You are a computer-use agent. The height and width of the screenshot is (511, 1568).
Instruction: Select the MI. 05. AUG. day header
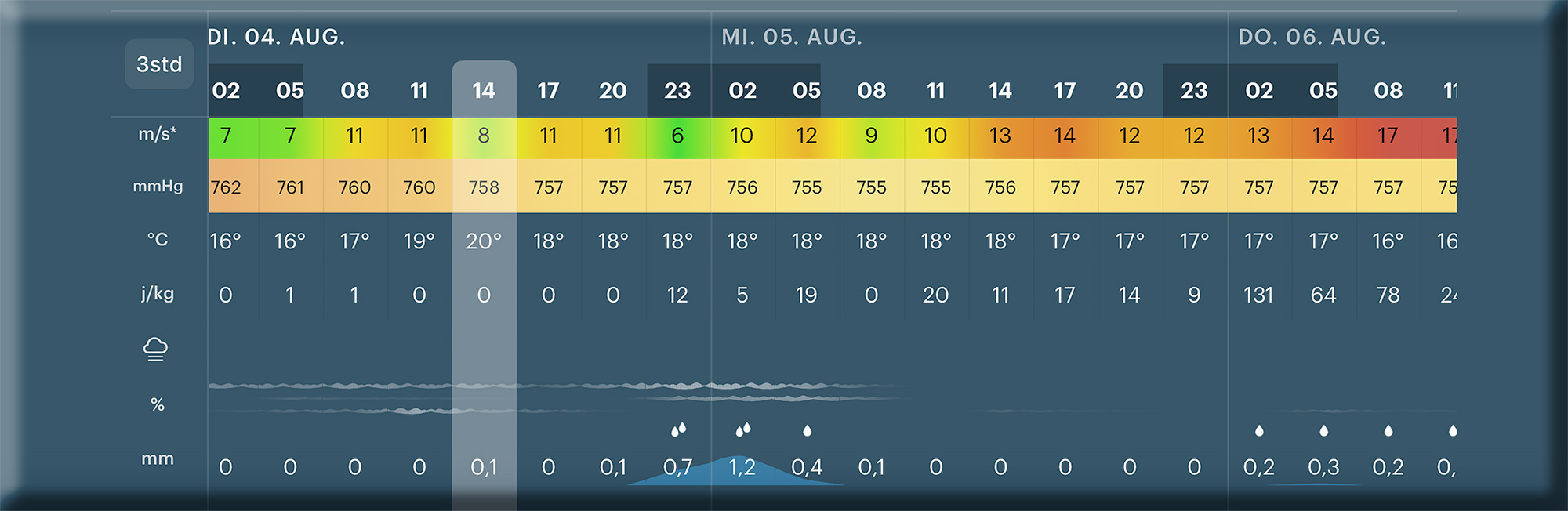click(792, 37)
